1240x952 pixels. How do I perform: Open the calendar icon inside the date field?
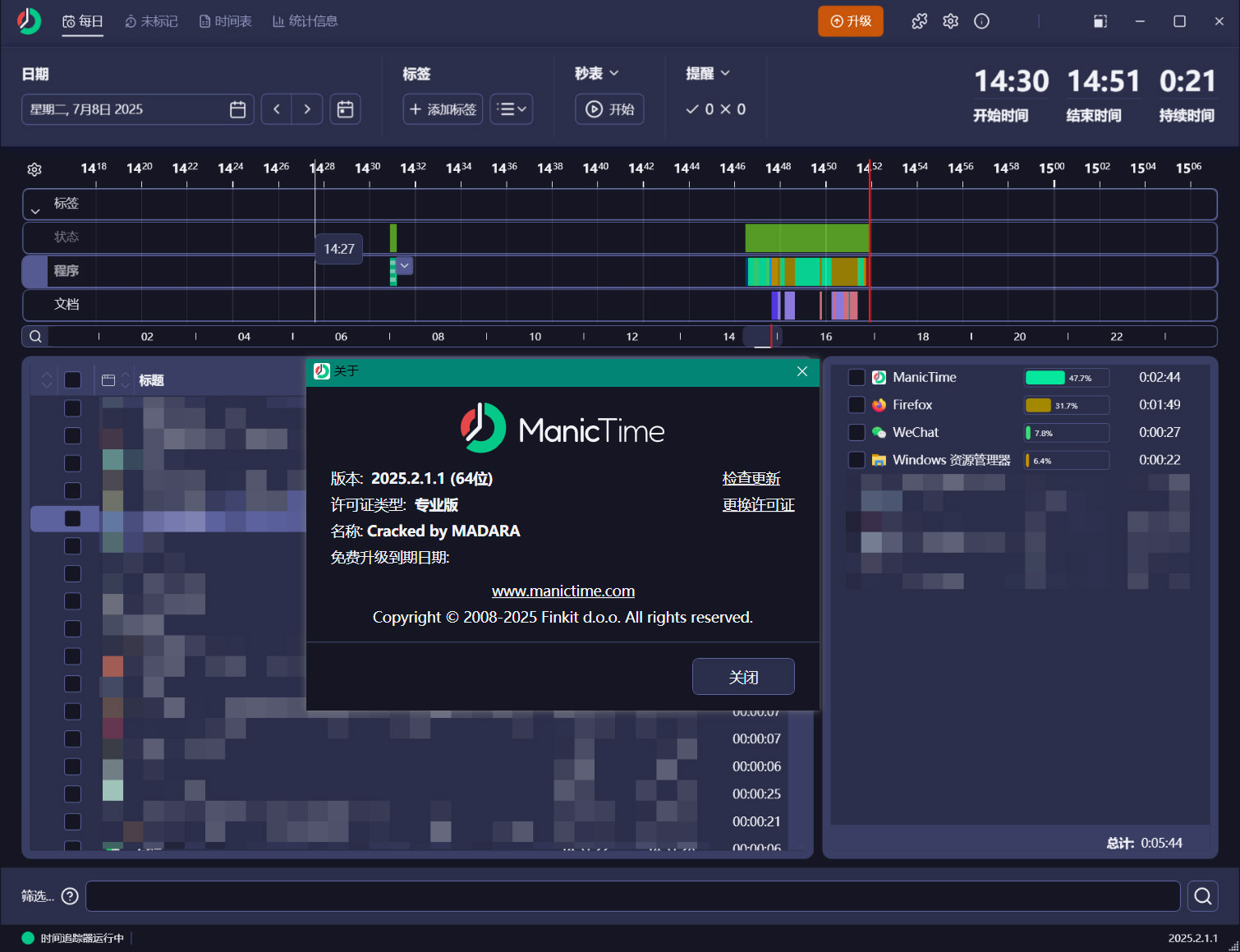(x=238, y=109)
